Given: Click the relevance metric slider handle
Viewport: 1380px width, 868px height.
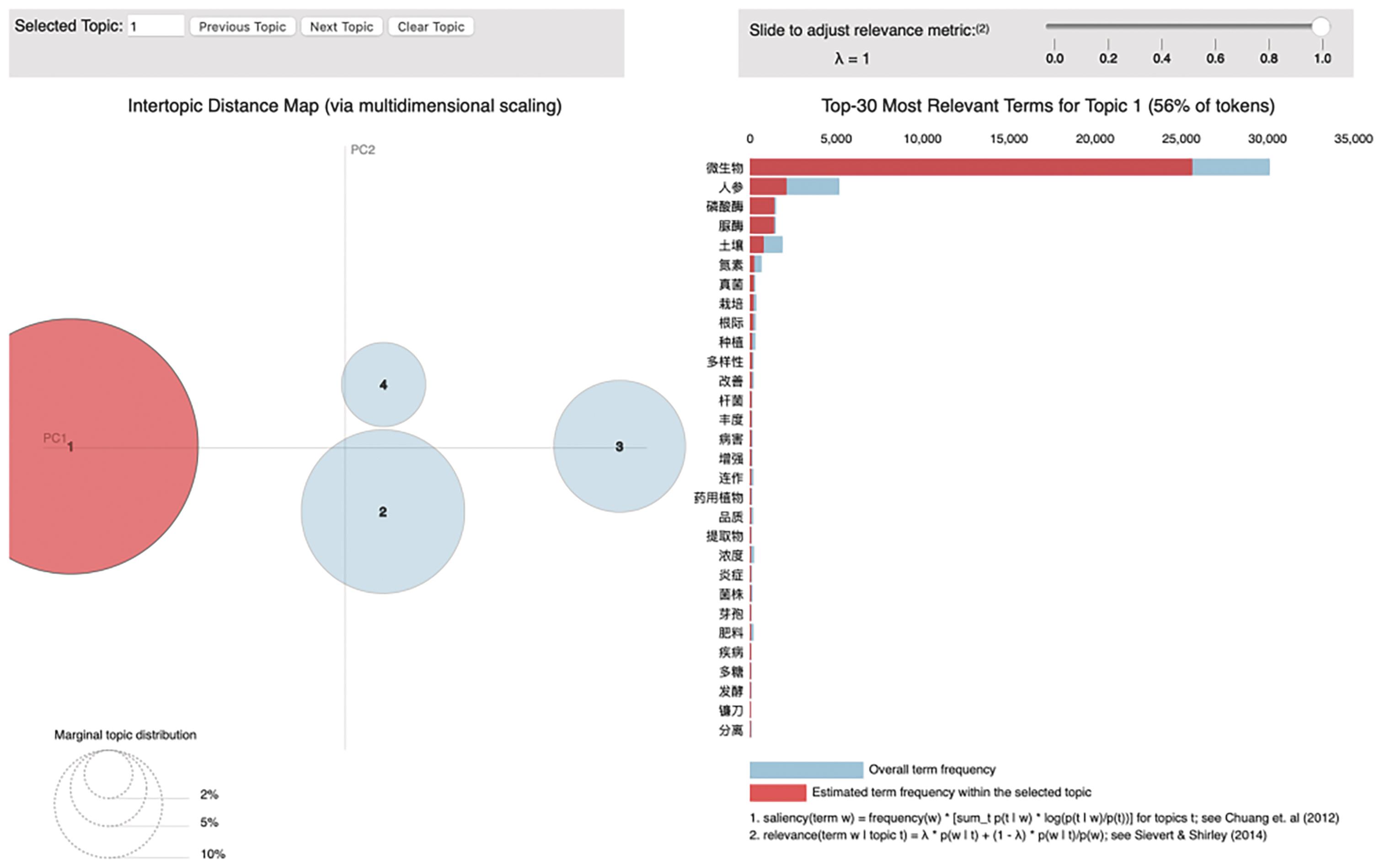Looking at the screenshot, I should click(1321, 27).
